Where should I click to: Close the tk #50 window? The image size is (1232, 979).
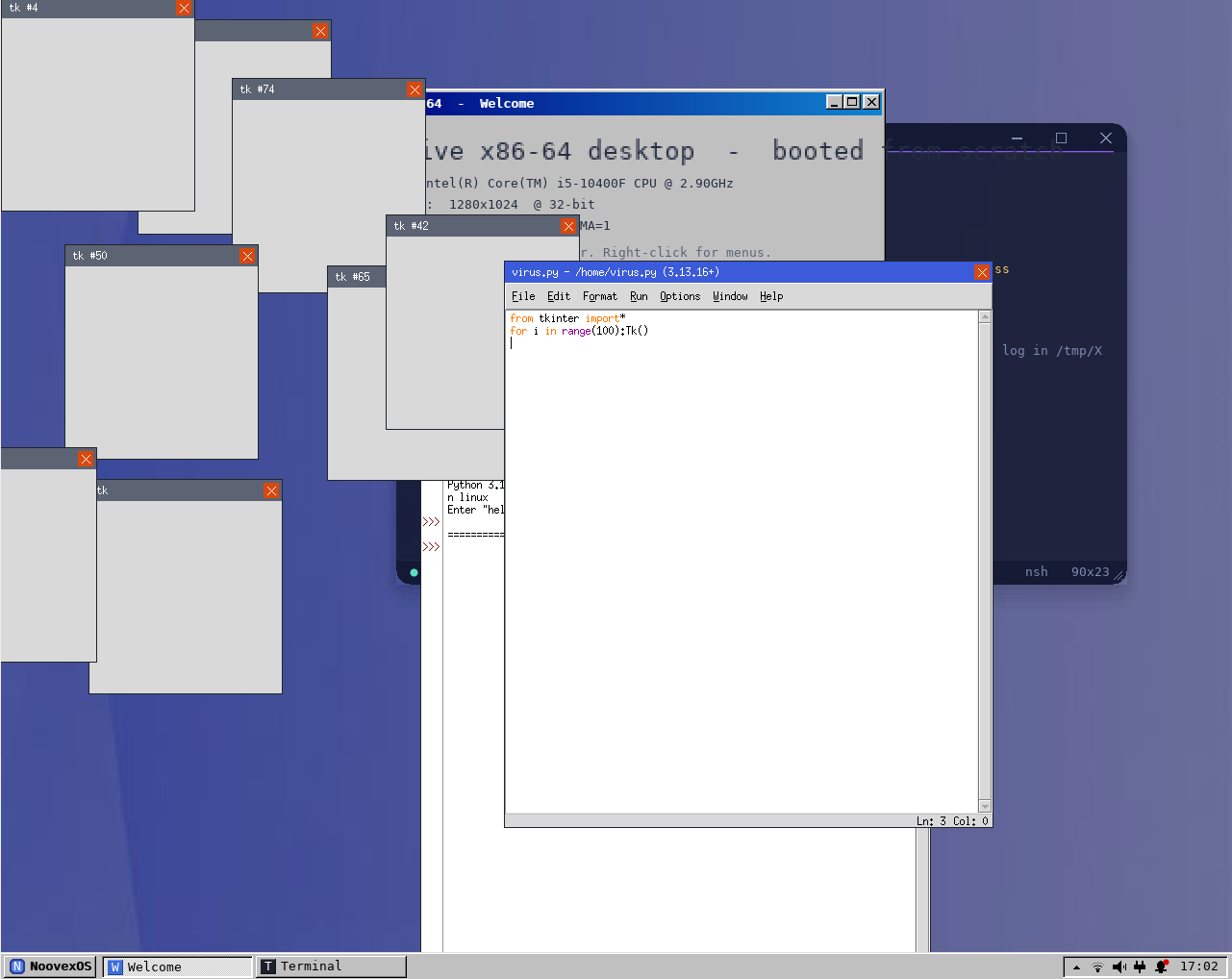(247, 256)
